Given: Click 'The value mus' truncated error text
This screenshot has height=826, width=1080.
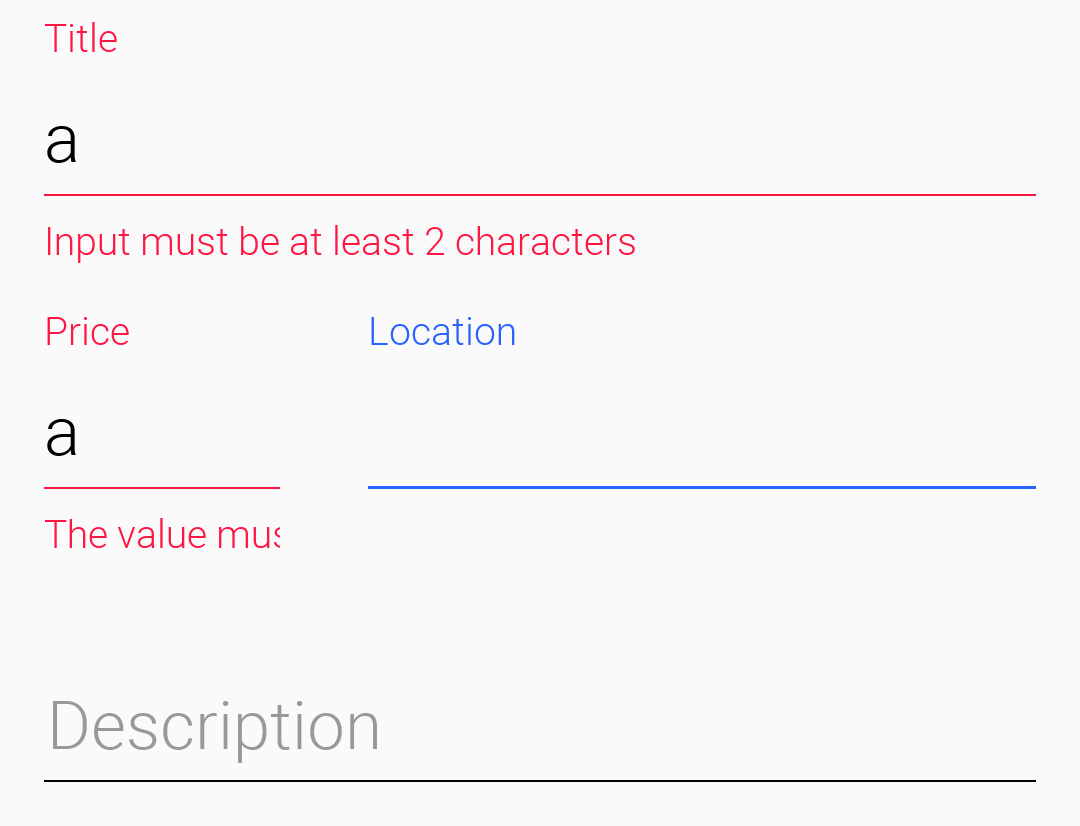Looking at the screenshot, I should pos(162,534).
